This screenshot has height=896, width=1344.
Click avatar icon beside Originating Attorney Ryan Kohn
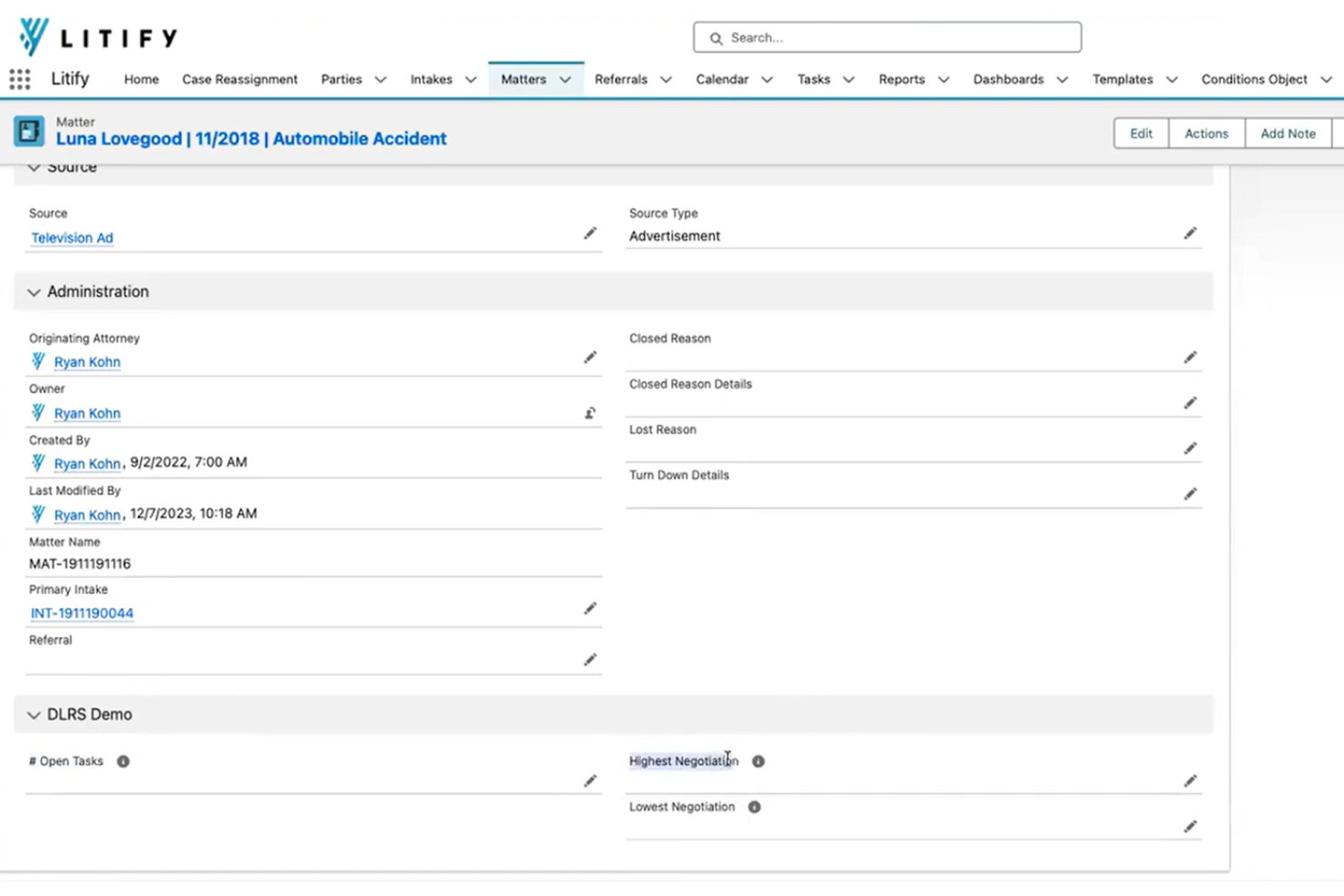coord(38,361)
